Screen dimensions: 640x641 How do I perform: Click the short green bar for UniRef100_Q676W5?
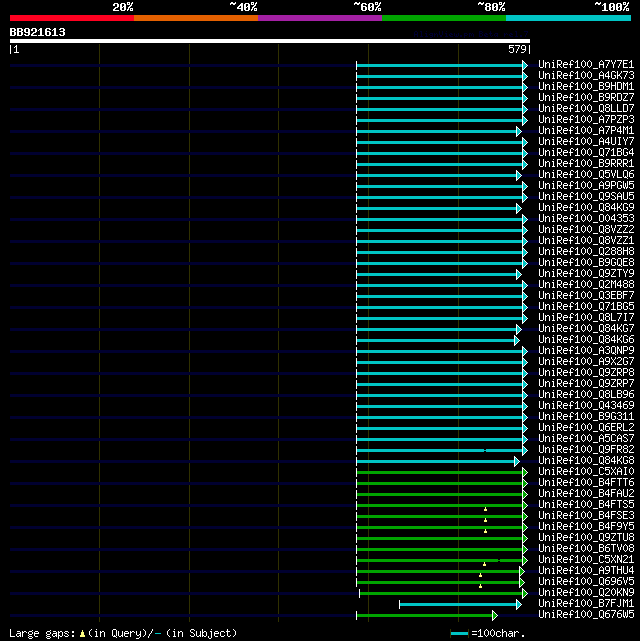click(427, 615)
